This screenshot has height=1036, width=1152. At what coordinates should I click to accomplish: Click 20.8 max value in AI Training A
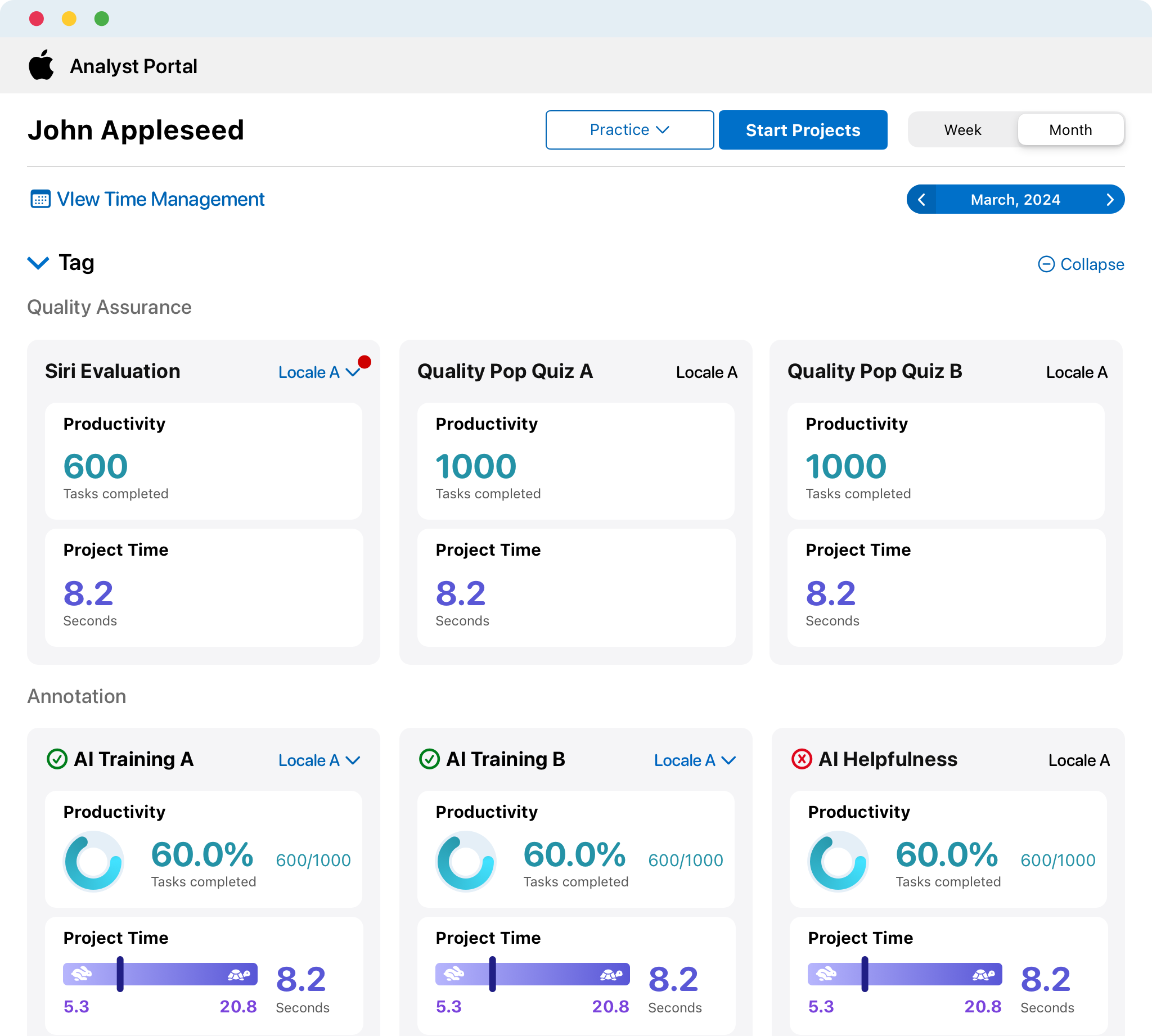click(x=238, y=1006)
